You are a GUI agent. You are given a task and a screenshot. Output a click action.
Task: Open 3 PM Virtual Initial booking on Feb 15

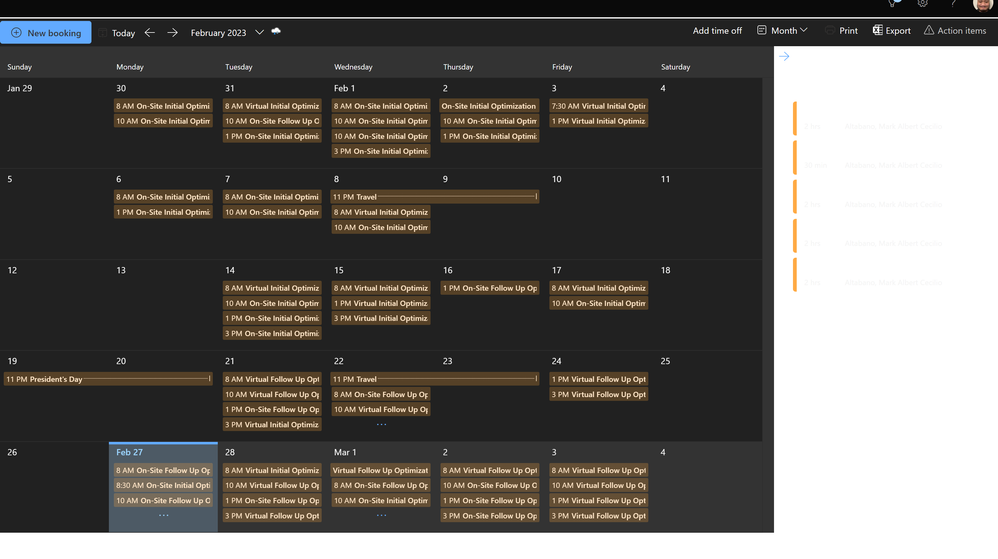click(x=381, y=318)
